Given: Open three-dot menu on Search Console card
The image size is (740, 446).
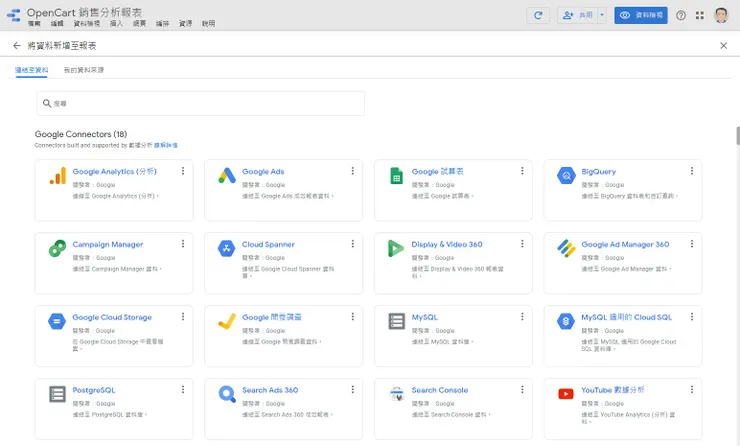Looking at the screenshot, I should [x=522, y=389].
